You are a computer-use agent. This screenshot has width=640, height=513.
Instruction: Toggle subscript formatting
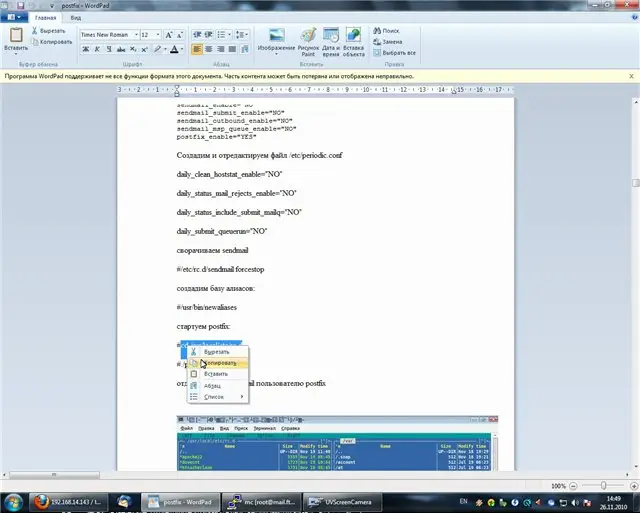(x=133, y=49)
